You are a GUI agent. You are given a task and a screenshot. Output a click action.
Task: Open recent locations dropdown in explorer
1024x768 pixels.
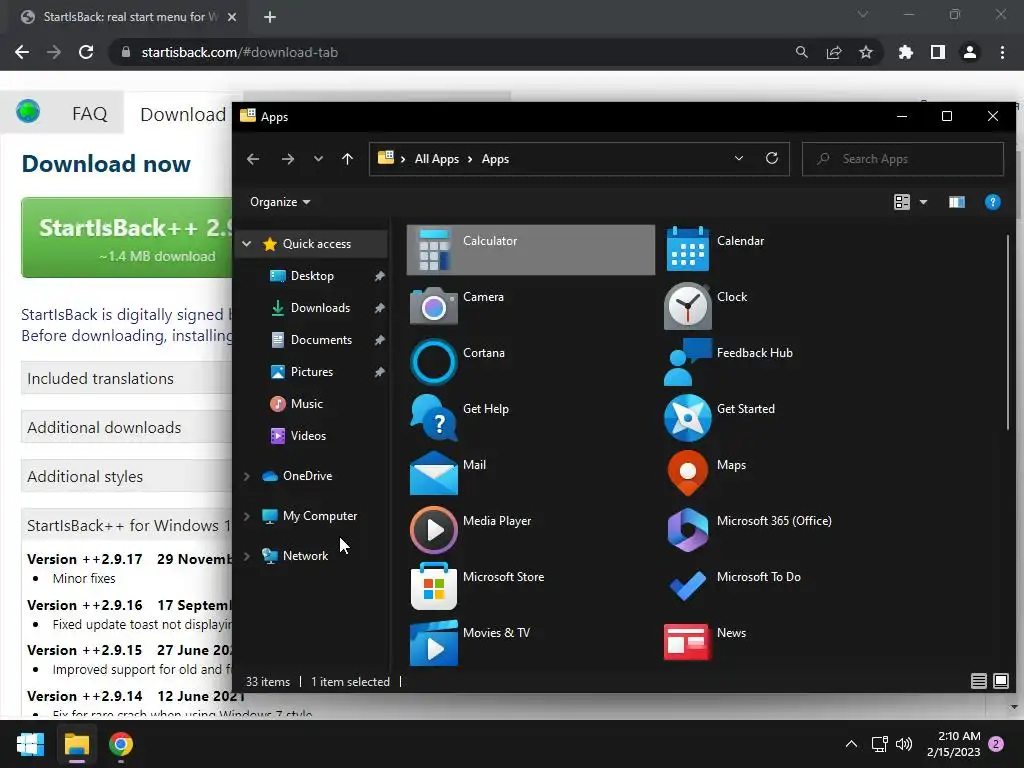318,159
